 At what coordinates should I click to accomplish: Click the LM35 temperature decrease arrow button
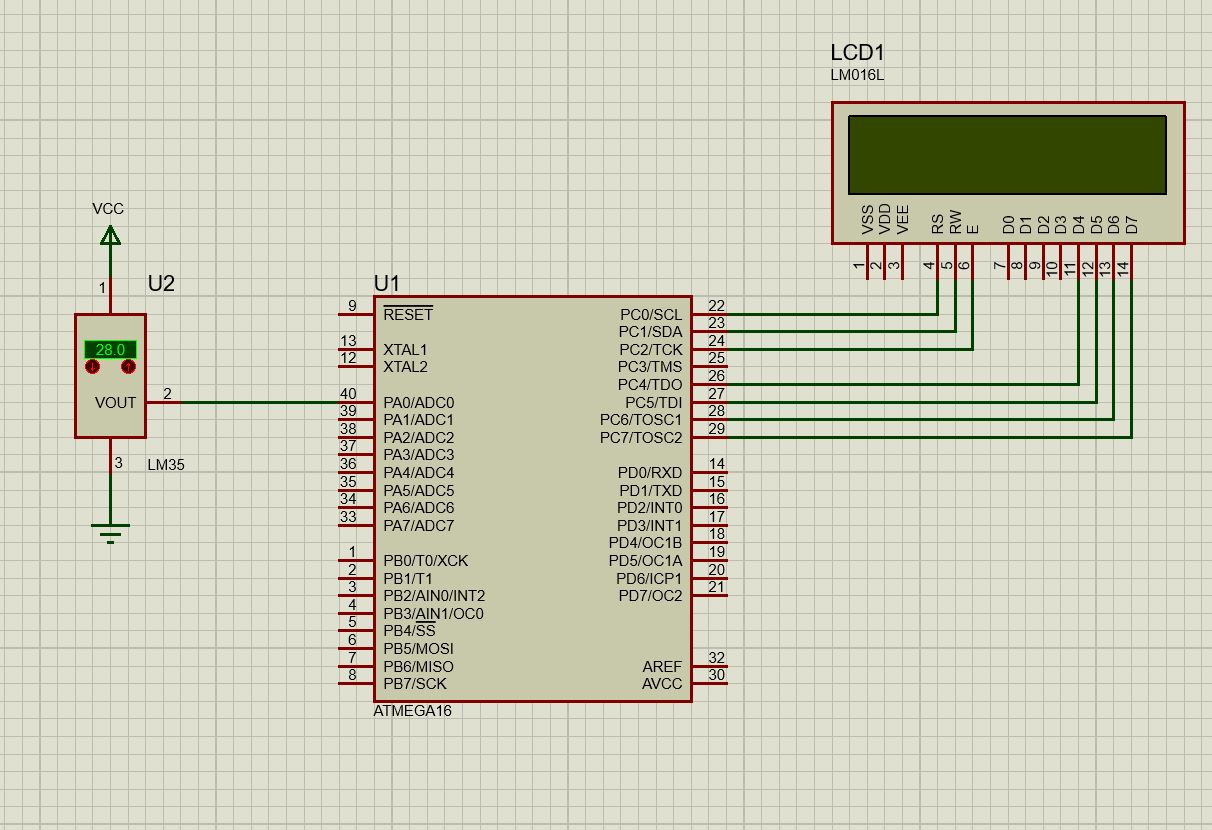(x=92, y=367)
